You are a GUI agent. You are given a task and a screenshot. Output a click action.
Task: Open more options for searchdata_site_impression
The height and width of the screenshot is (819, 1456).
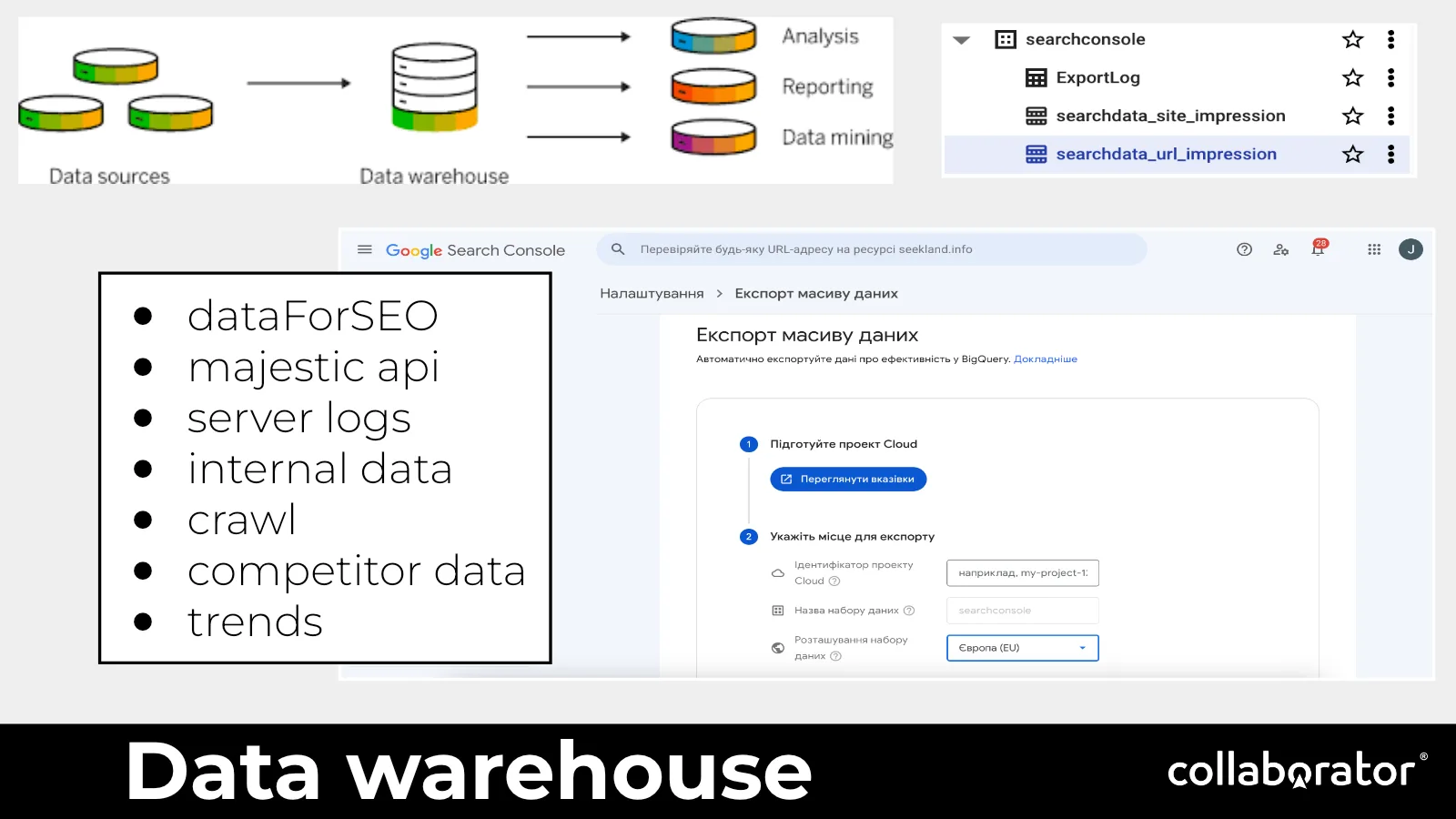[1390, 116]
